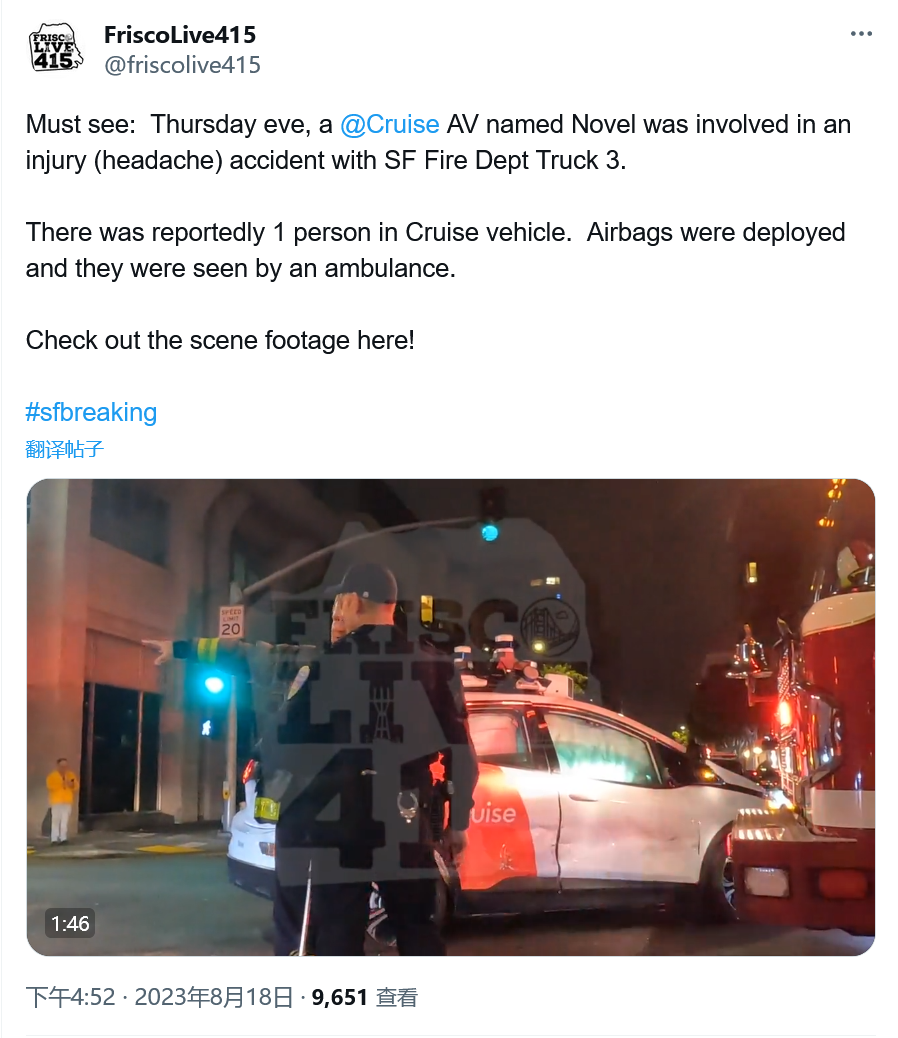The width and height of the screenshot is (898, 1038).
Task: Open the three-dot more options menu
Action: pos(861,34)
